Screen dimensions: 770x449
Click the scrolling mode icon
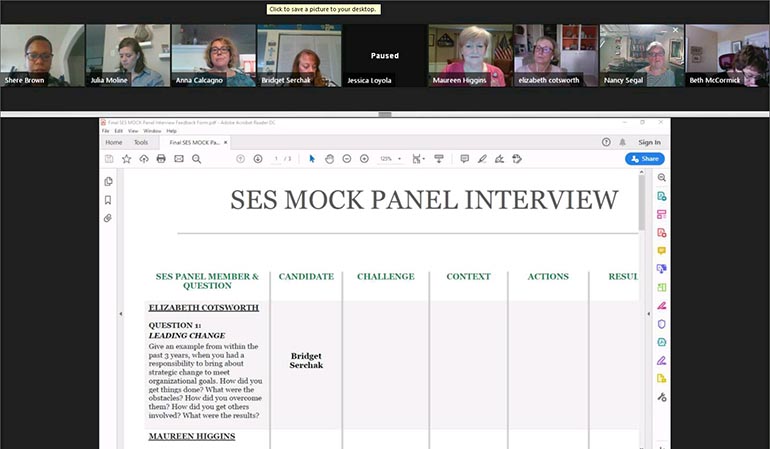pos(439,159)
